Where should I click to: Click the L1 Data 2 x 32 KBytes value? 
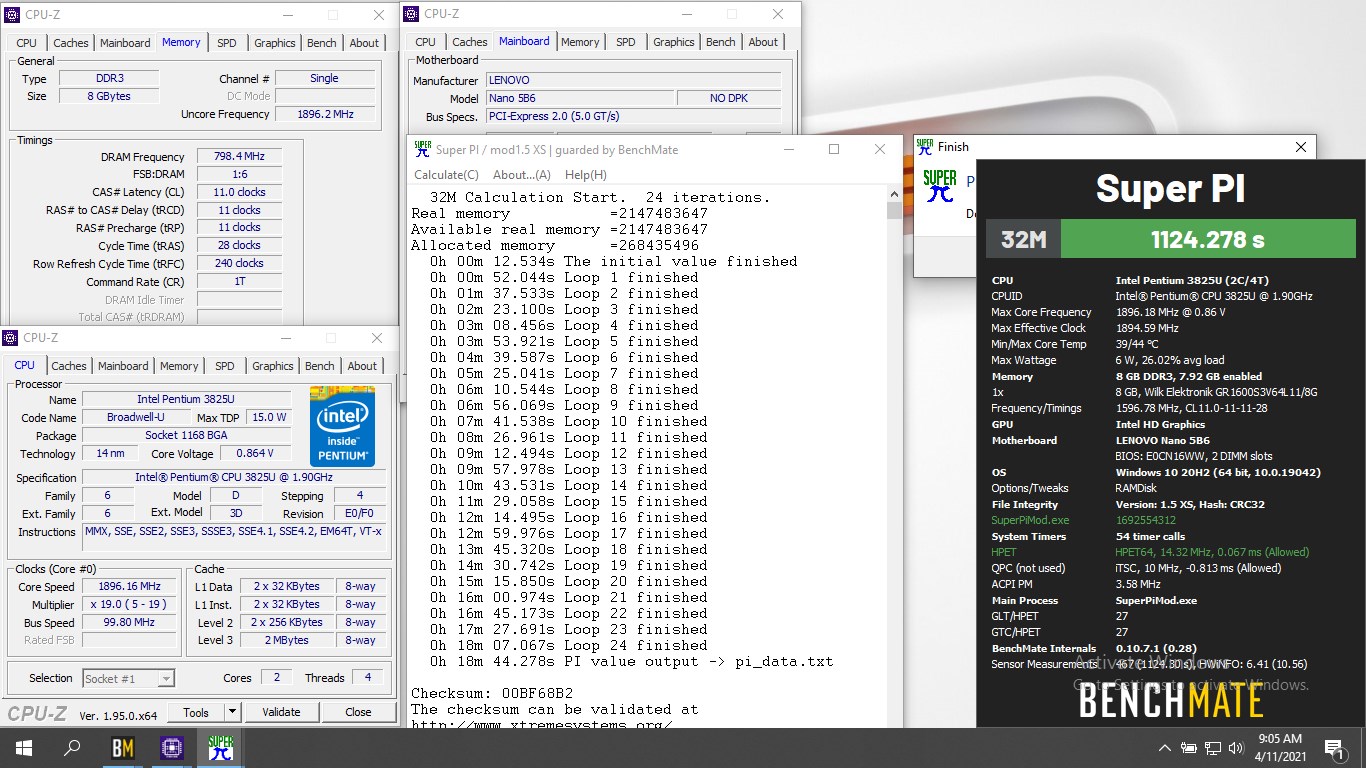[x=287, y=587]
